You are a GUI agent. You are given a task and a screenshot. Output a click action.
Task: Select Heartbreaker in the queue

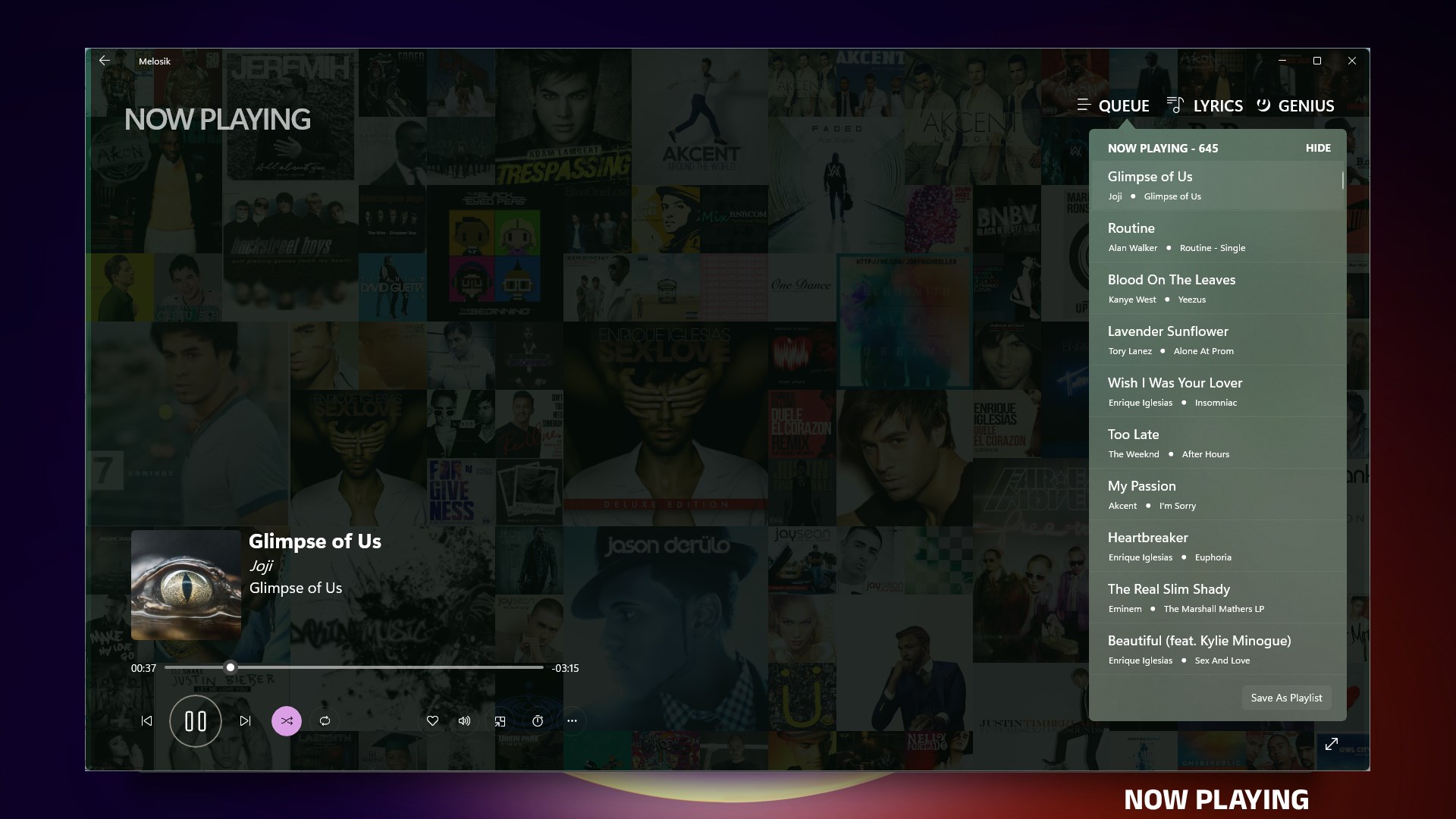pyautogui.click(x=1217, y=546)
